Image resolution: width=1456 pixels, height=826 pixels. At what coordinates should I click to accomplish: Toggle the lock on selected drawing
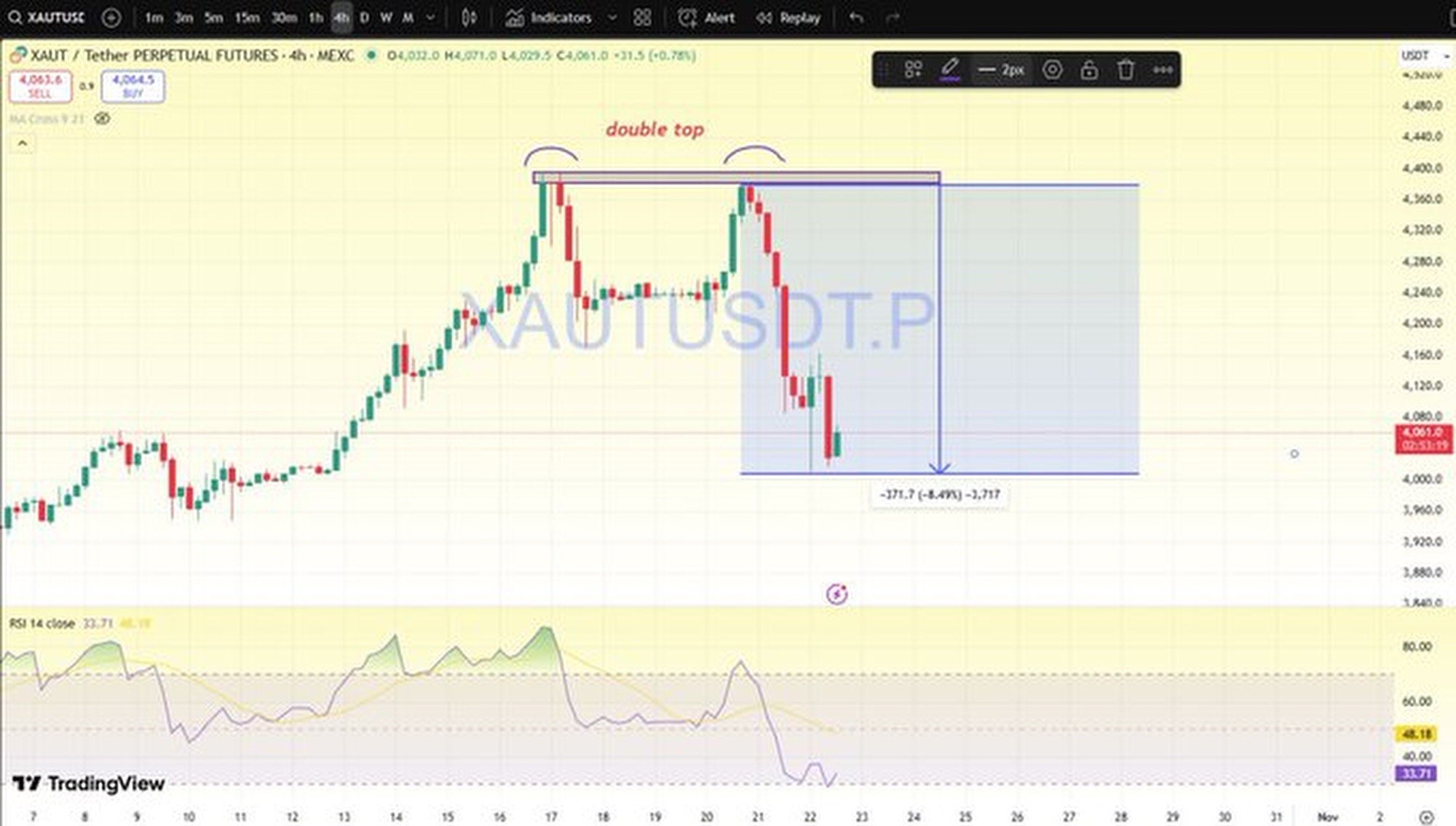(1089, 70)
